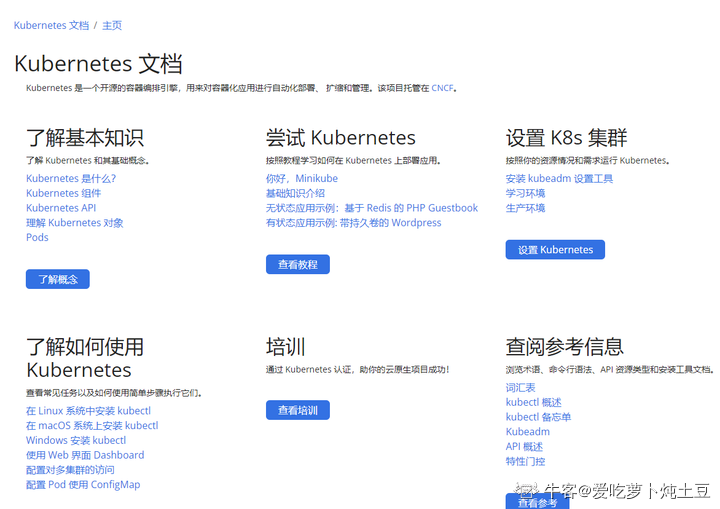Click the 查阅参考信息 section heading

564,347
